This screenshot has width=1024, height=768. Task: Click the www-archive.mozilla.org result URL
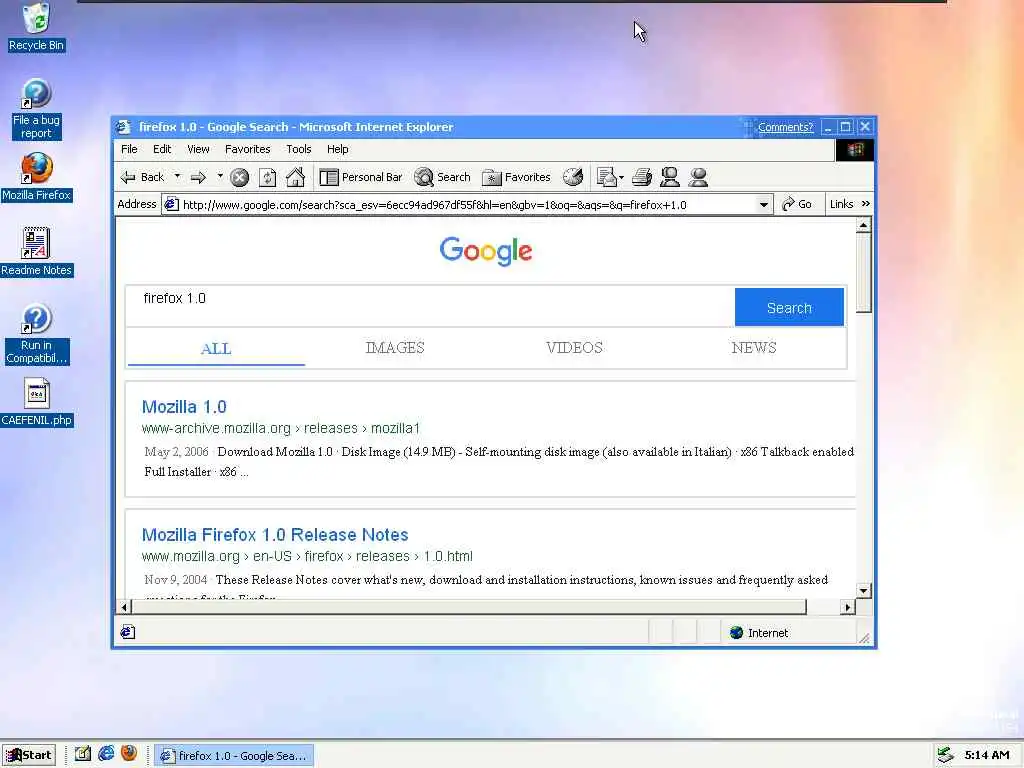click(281, 428)
